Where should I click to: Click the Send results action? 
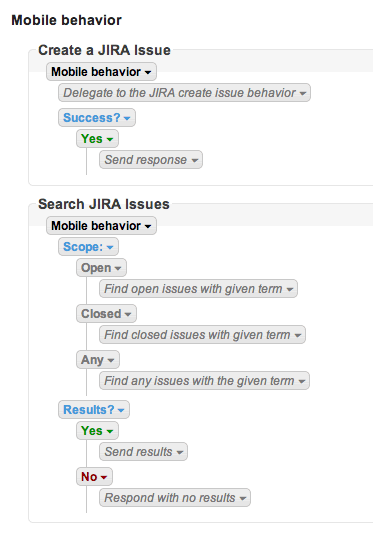[143, 452]
